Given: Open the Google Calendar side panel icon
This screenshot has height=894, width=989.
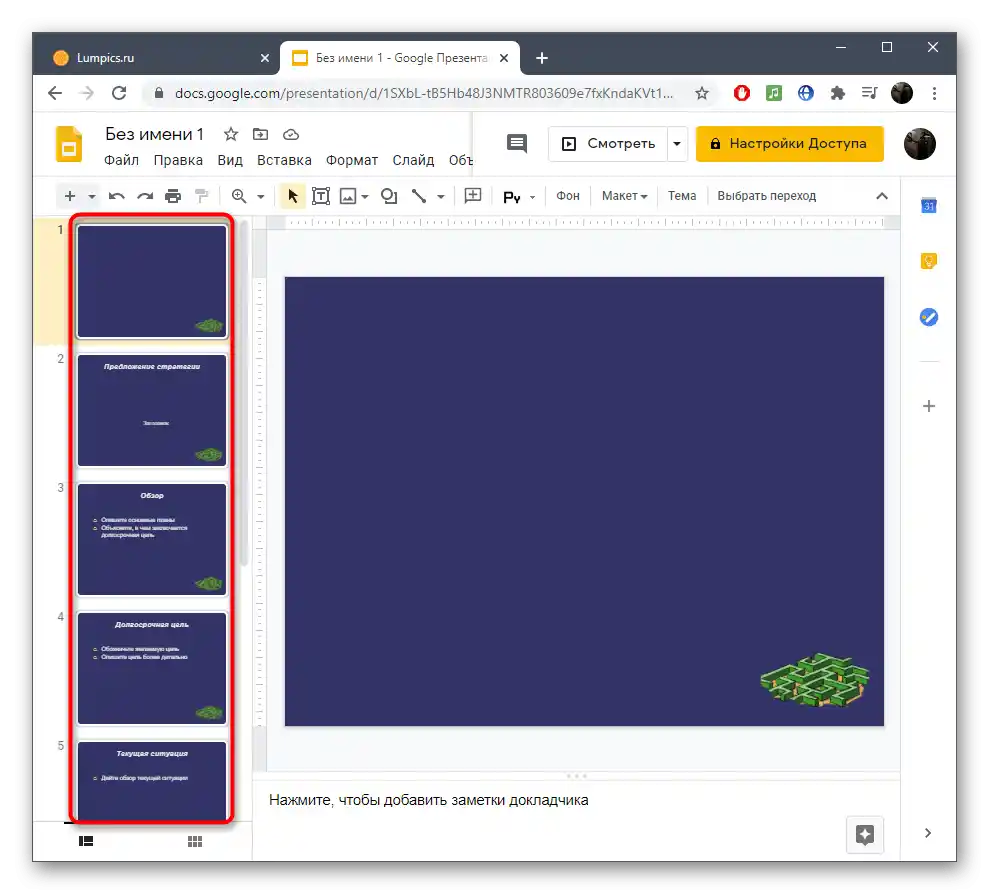Looking at the screenshot, I should [x=928, y=206].
